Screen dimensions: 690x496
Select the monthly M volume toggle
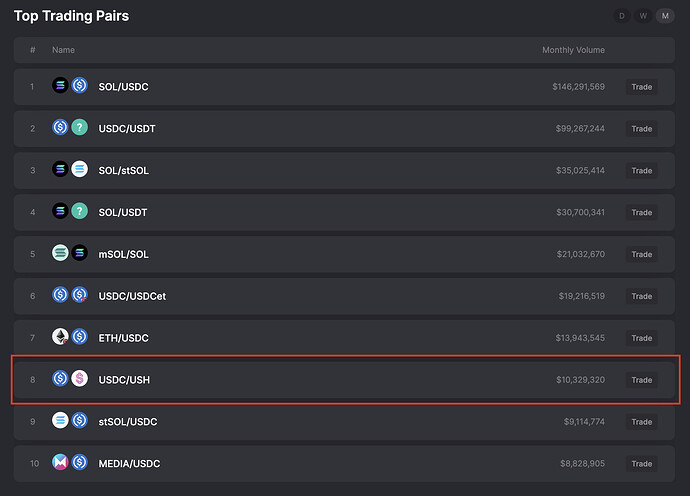tap(665, 16)
